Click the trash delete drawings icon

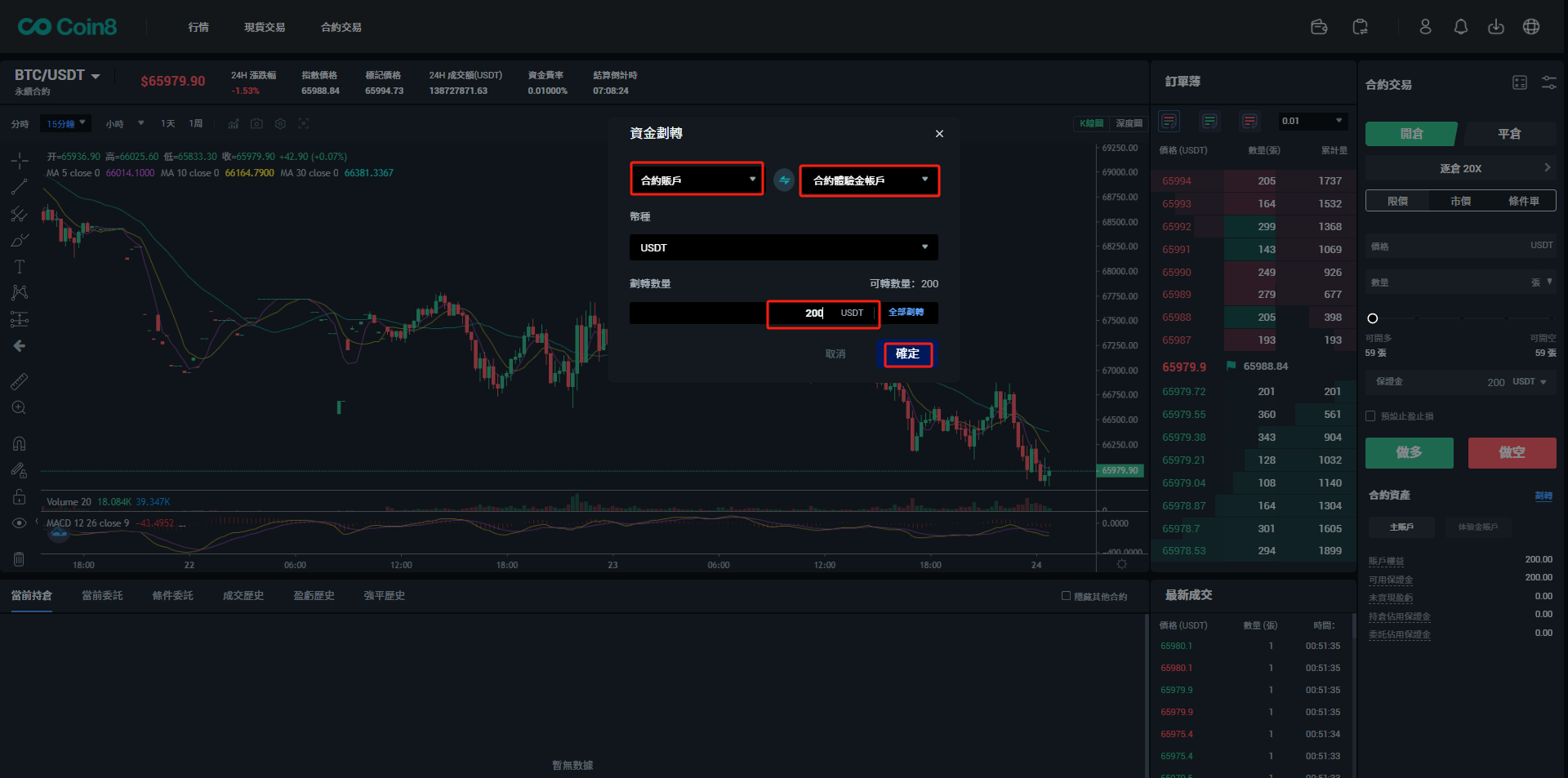tap(20, 559)
